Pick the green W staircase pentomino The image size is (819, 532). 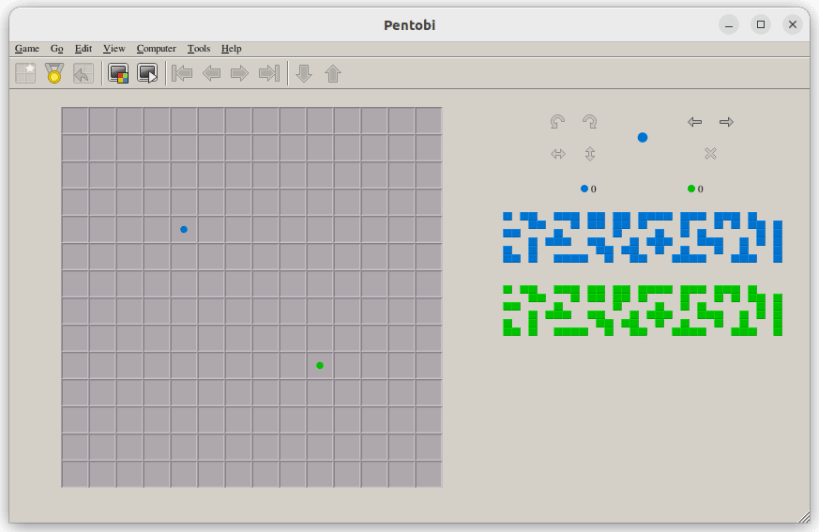click(x=601, y=323)
